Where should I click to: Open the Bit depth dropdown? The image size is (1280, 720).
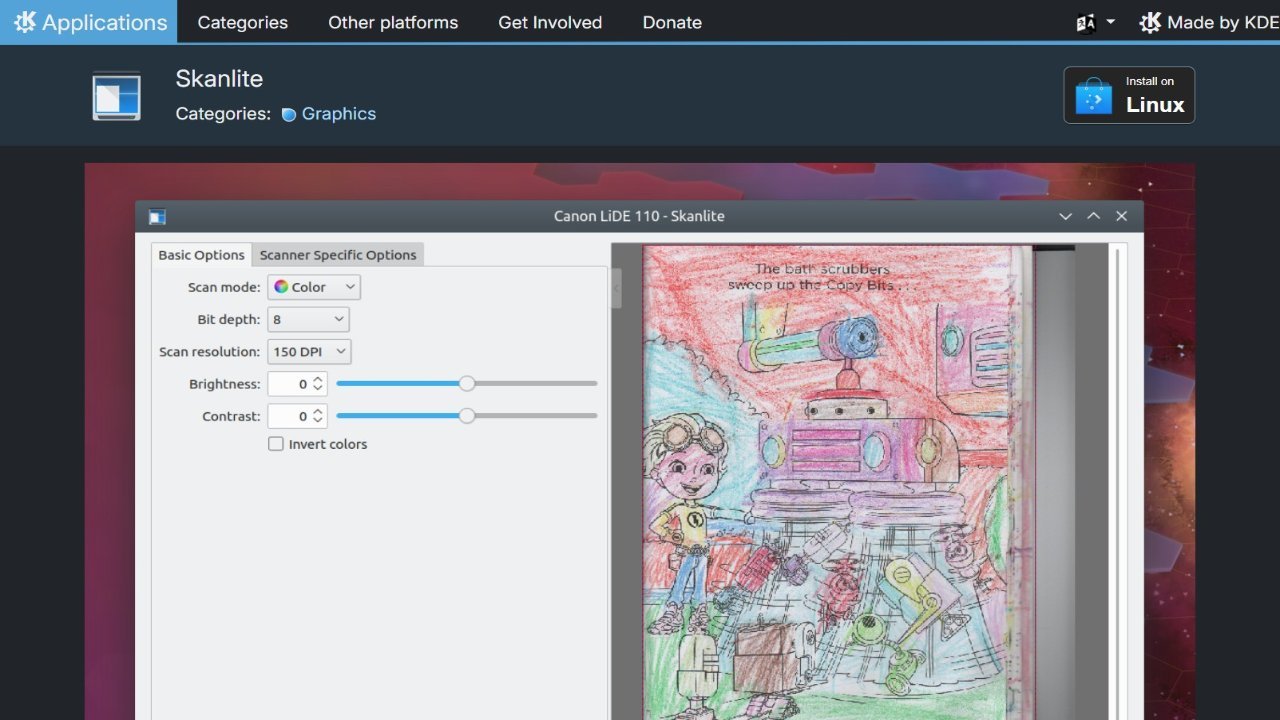(x=308, y=320)
